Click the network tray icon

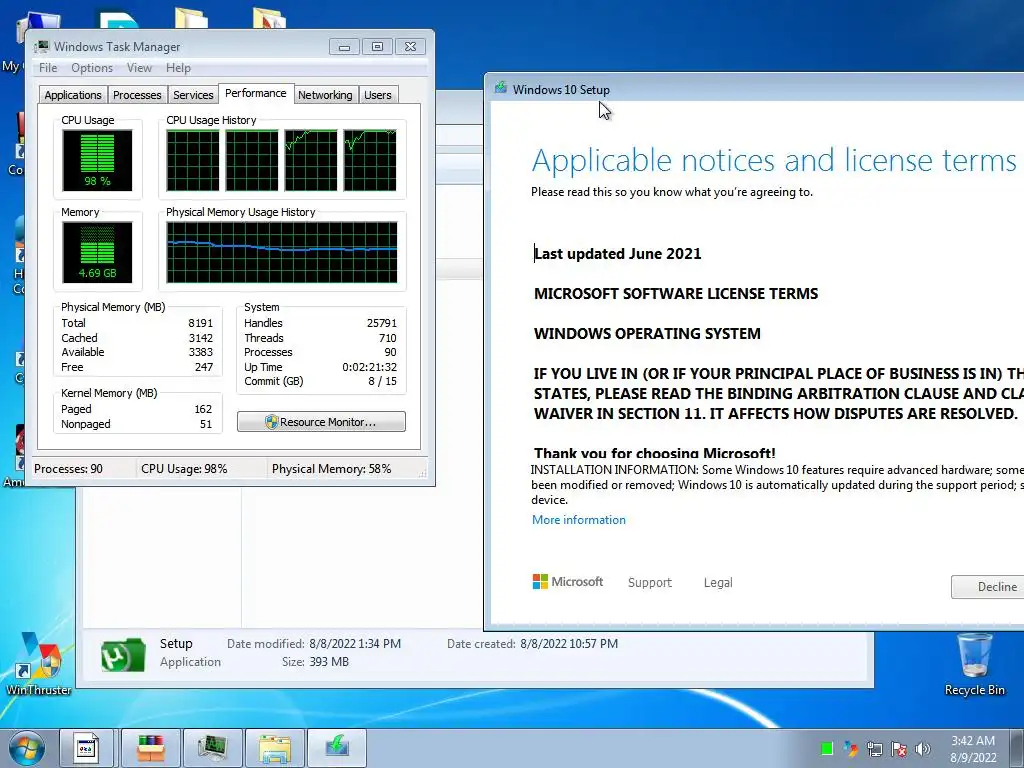point(874,748)
